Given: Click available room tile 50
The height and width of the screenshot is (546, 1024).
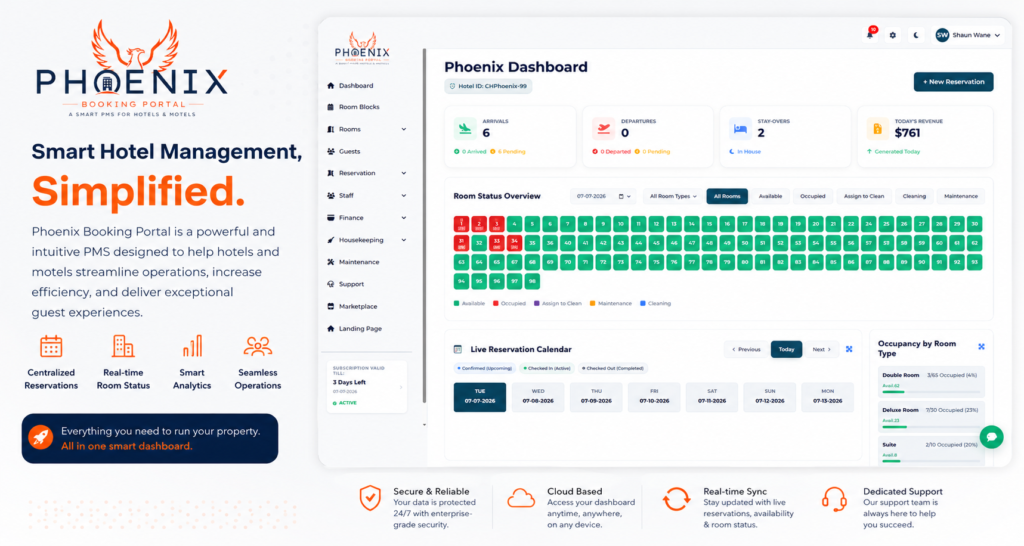Looking at the screenshot, I should coord(744,243).
